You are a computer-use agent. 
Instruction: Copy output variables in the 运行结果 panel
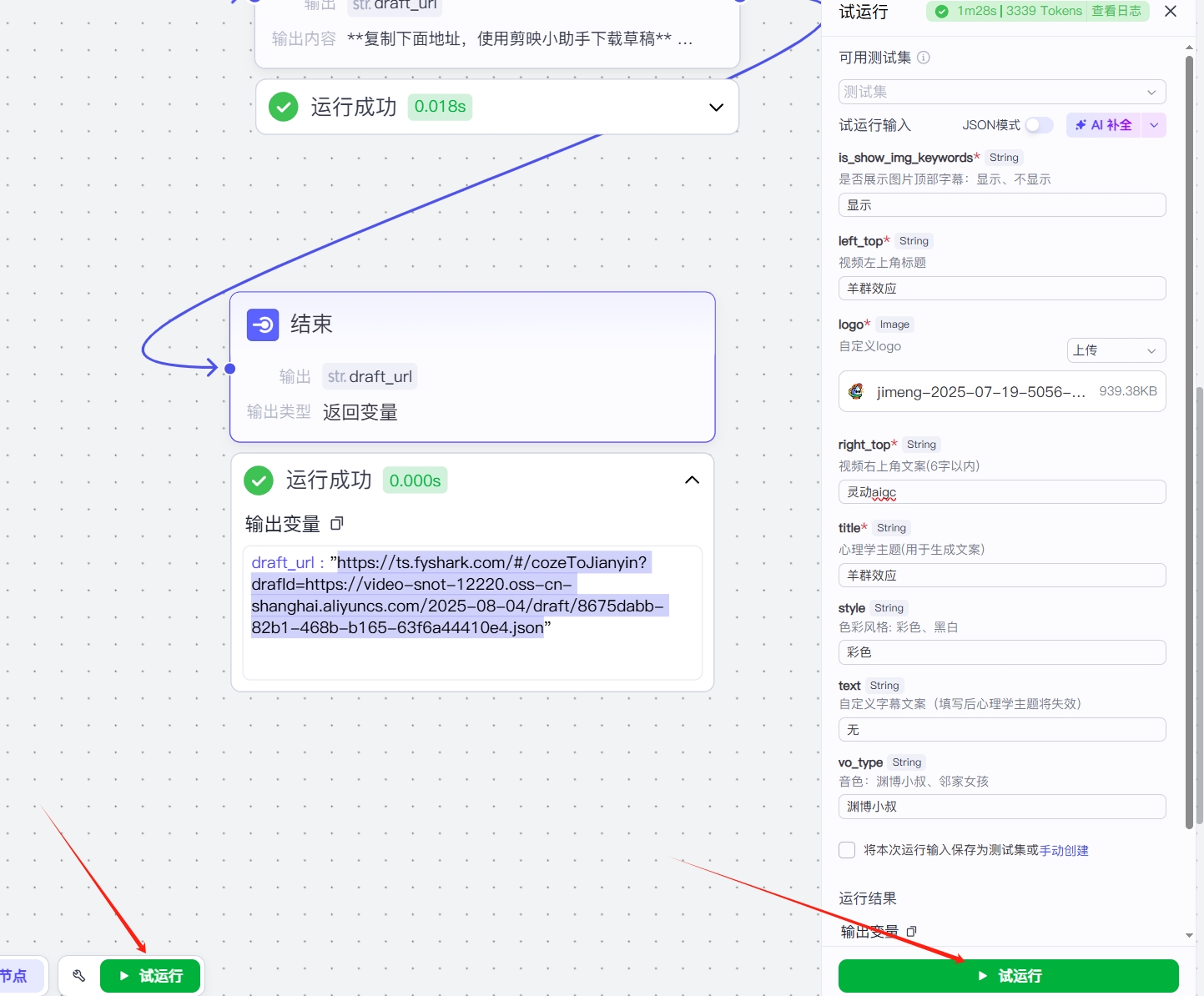(x=912, y=931)
